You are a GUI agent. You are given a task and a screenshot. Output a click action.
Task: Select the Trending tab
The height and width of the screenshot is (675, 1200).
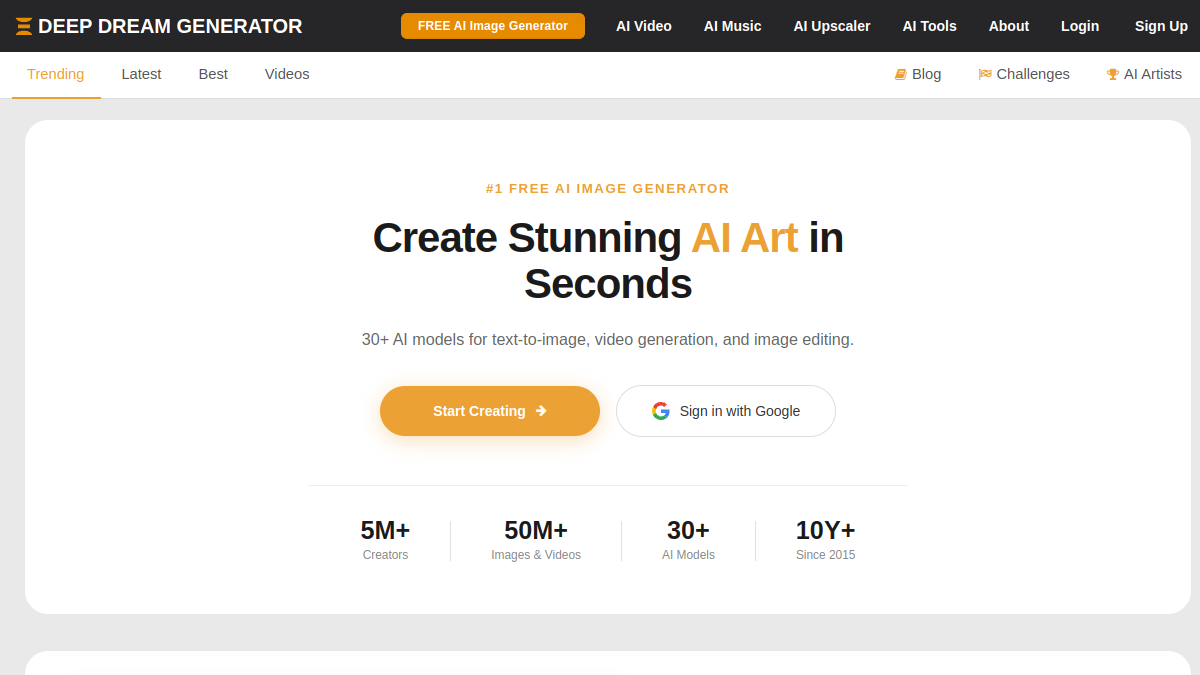tap(56, 74)
